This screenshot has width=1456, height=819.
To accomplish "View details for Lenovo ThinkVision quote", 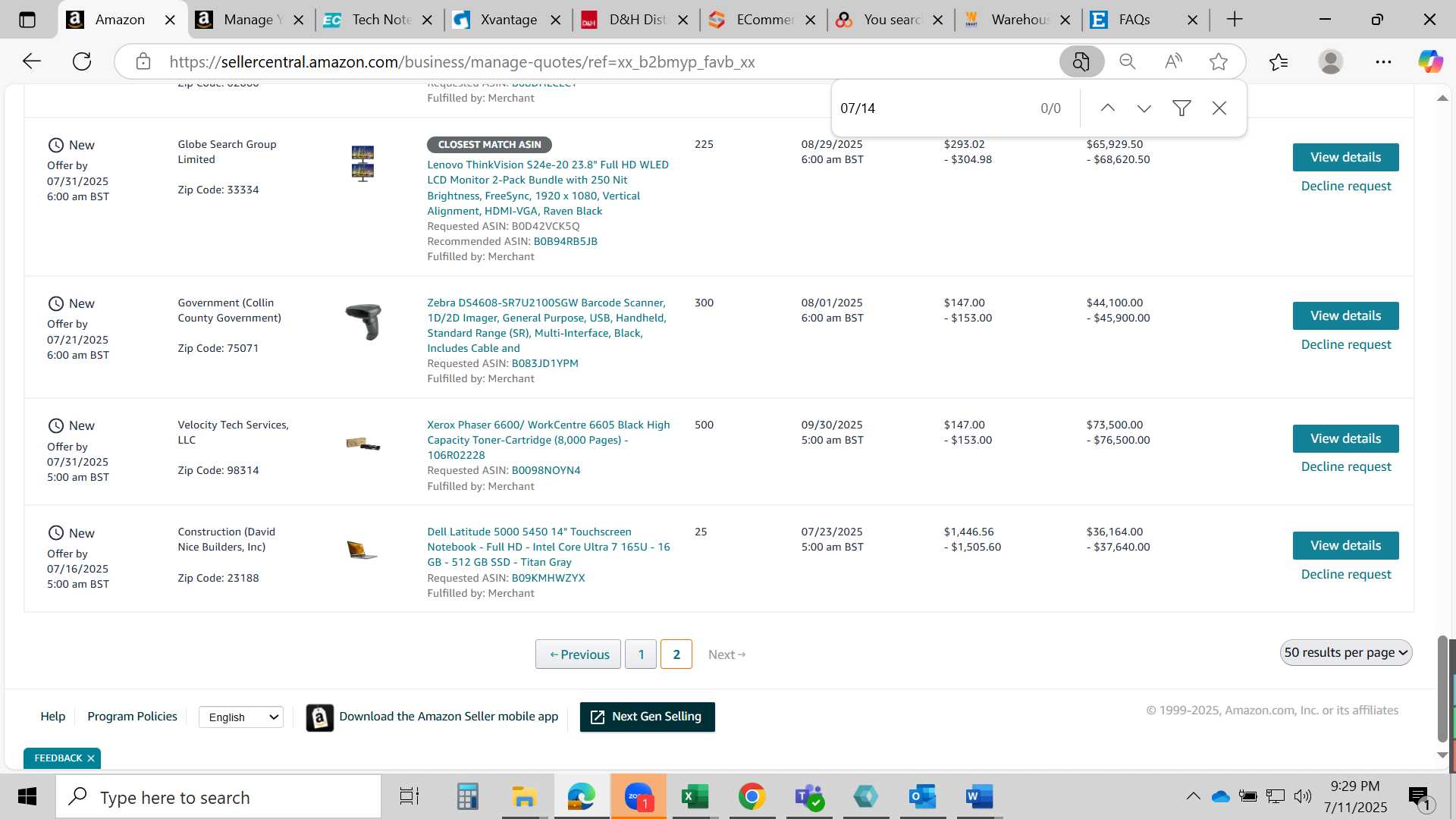I will coord(1345,158).
